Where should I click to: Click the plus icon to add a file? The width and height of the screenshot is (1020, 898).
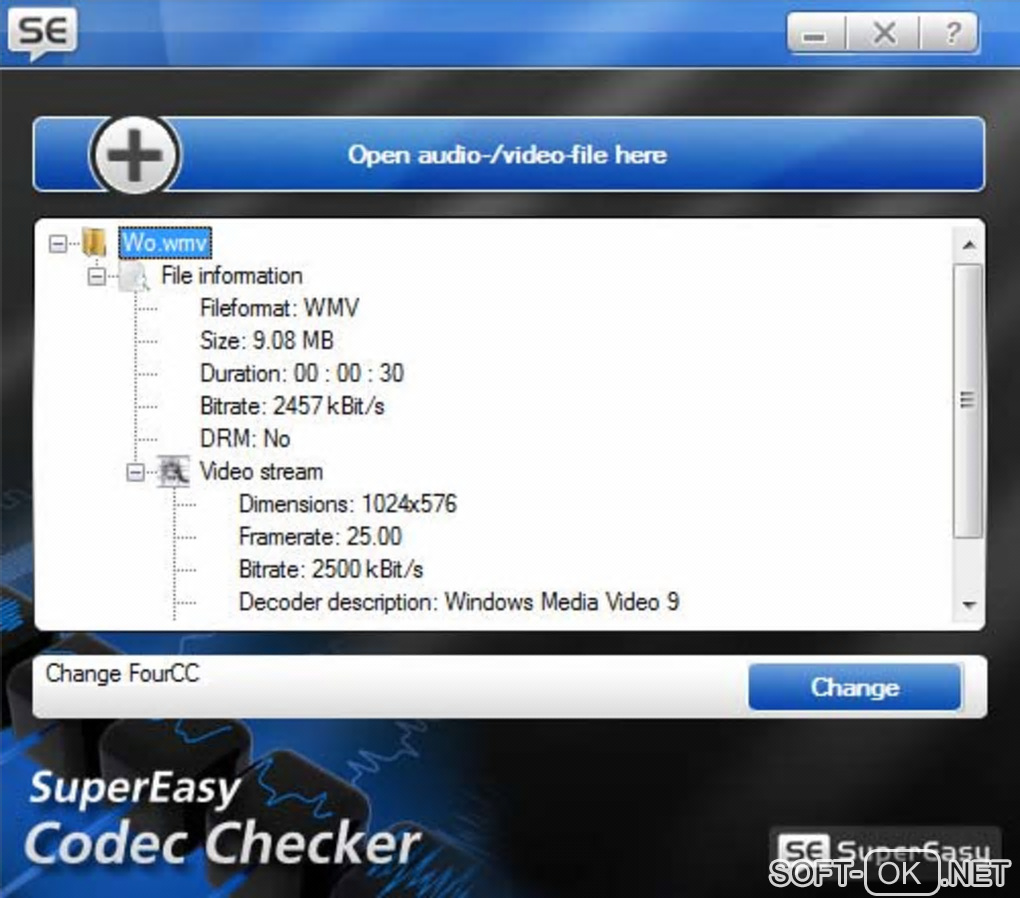[135, 155]
